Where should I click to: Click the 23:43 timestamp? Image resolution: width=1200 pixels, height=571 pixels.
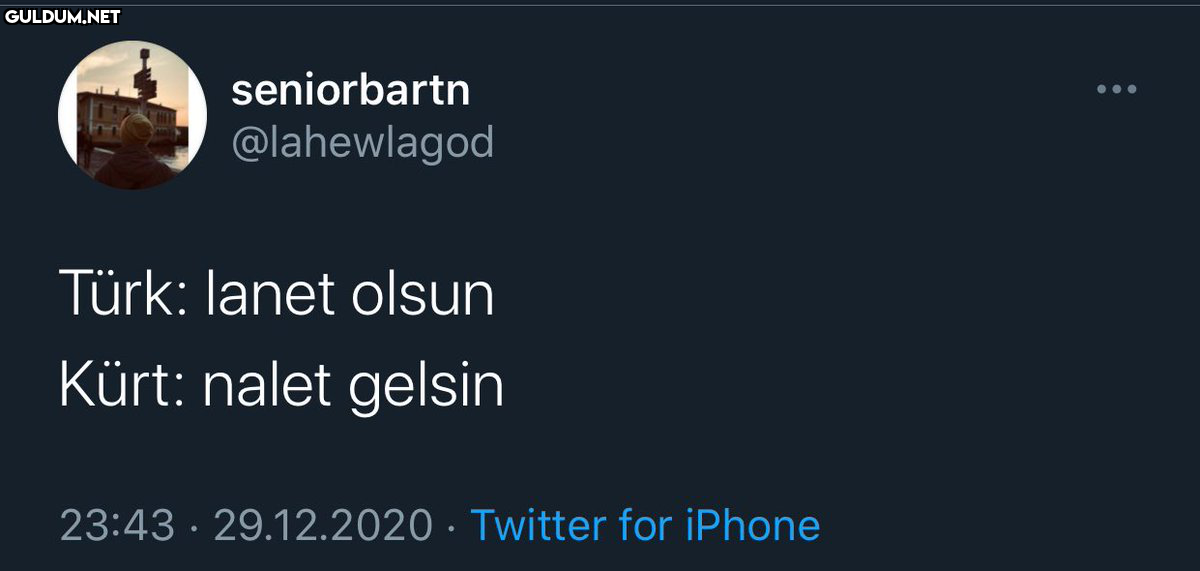point(117,526)
